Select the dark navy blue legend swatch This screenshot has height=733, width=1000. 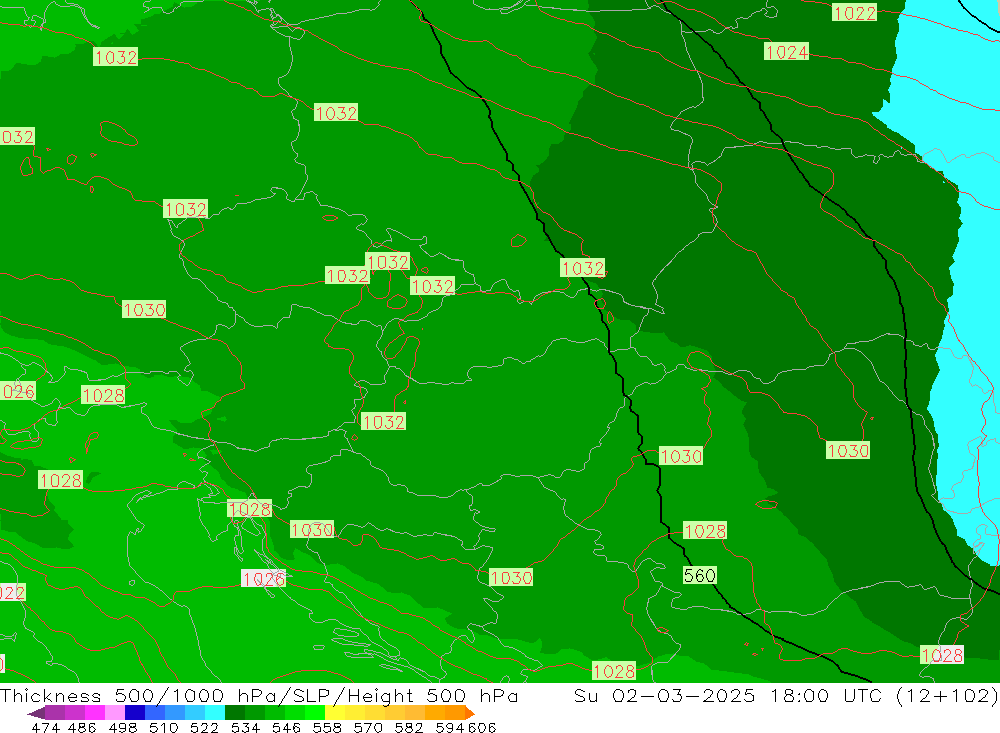coord(135,713)
